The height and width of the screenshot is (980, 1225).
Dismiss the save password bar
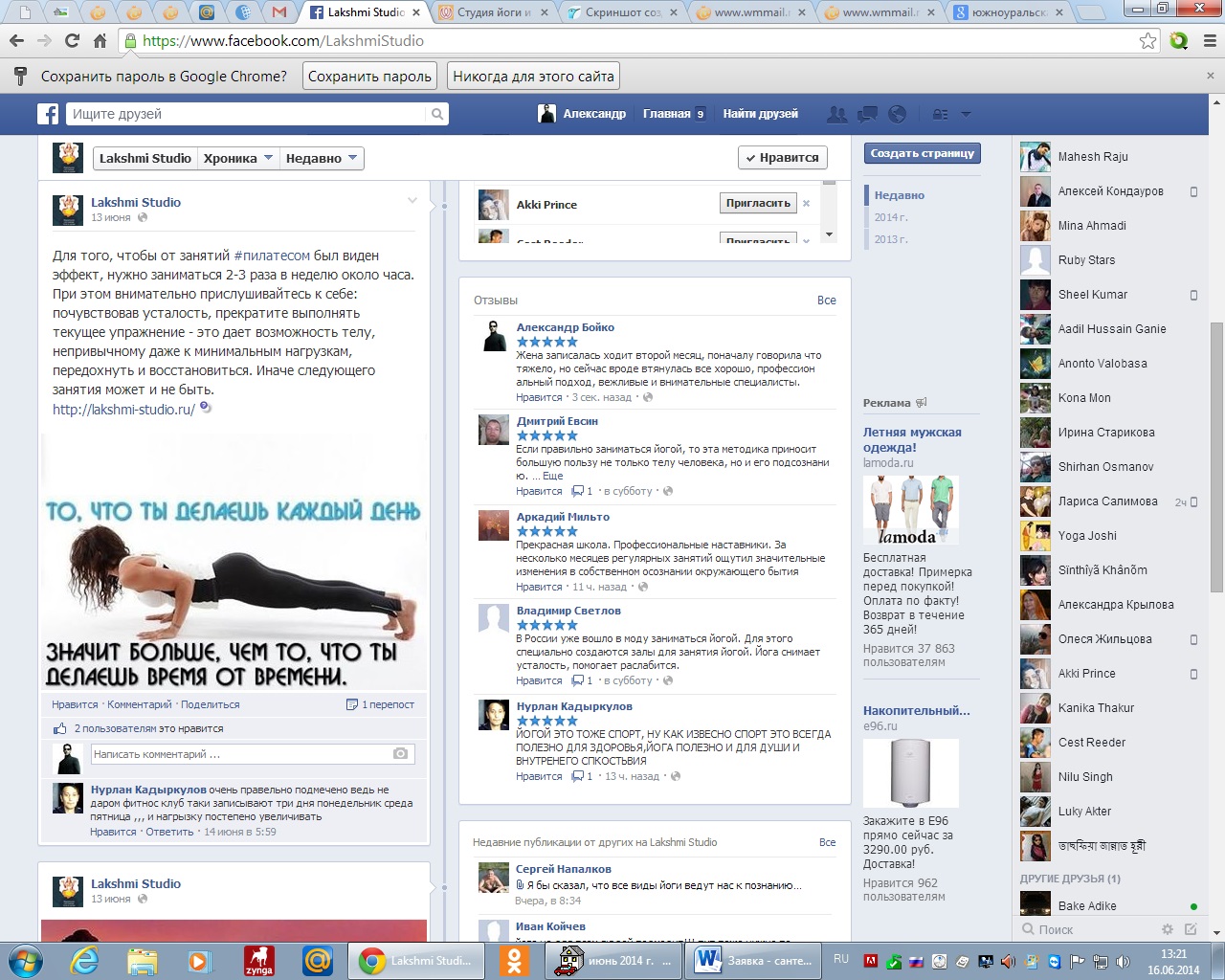(1211, 76)
